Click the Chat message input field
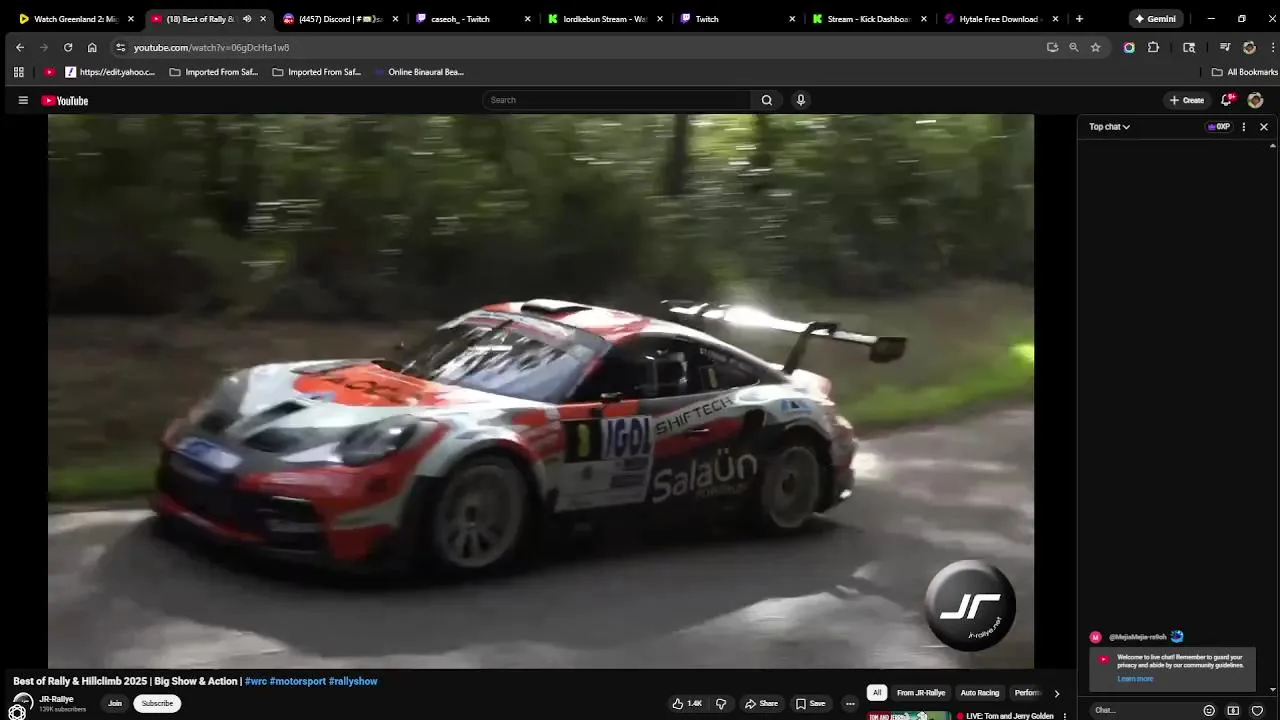1280x720 pixels. 1145,711
